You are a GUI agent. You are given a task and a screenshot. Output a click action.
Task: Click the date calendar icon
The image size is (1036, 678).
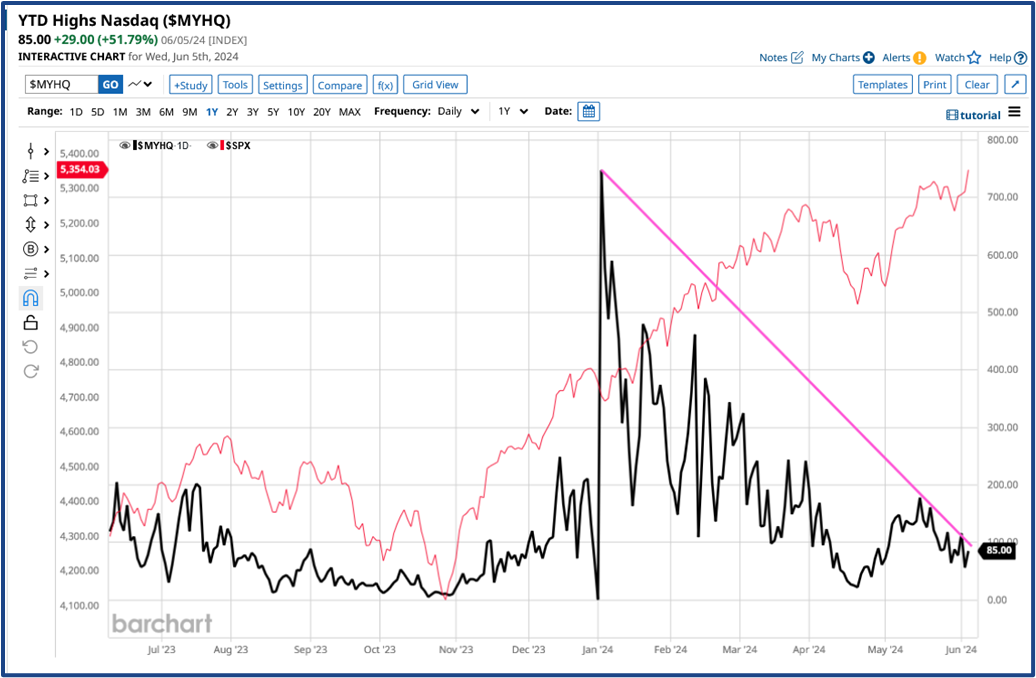tap(588, 111)
